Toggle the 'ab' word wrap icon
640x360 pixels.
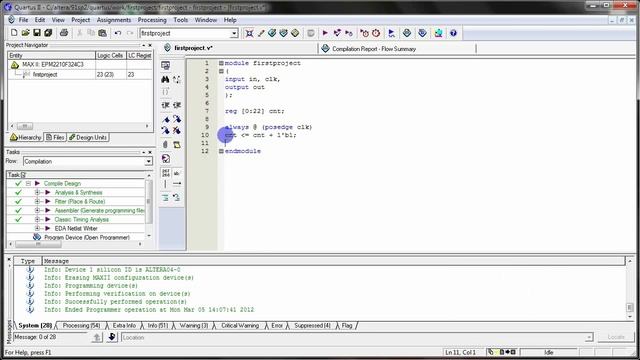click(177, 173)
